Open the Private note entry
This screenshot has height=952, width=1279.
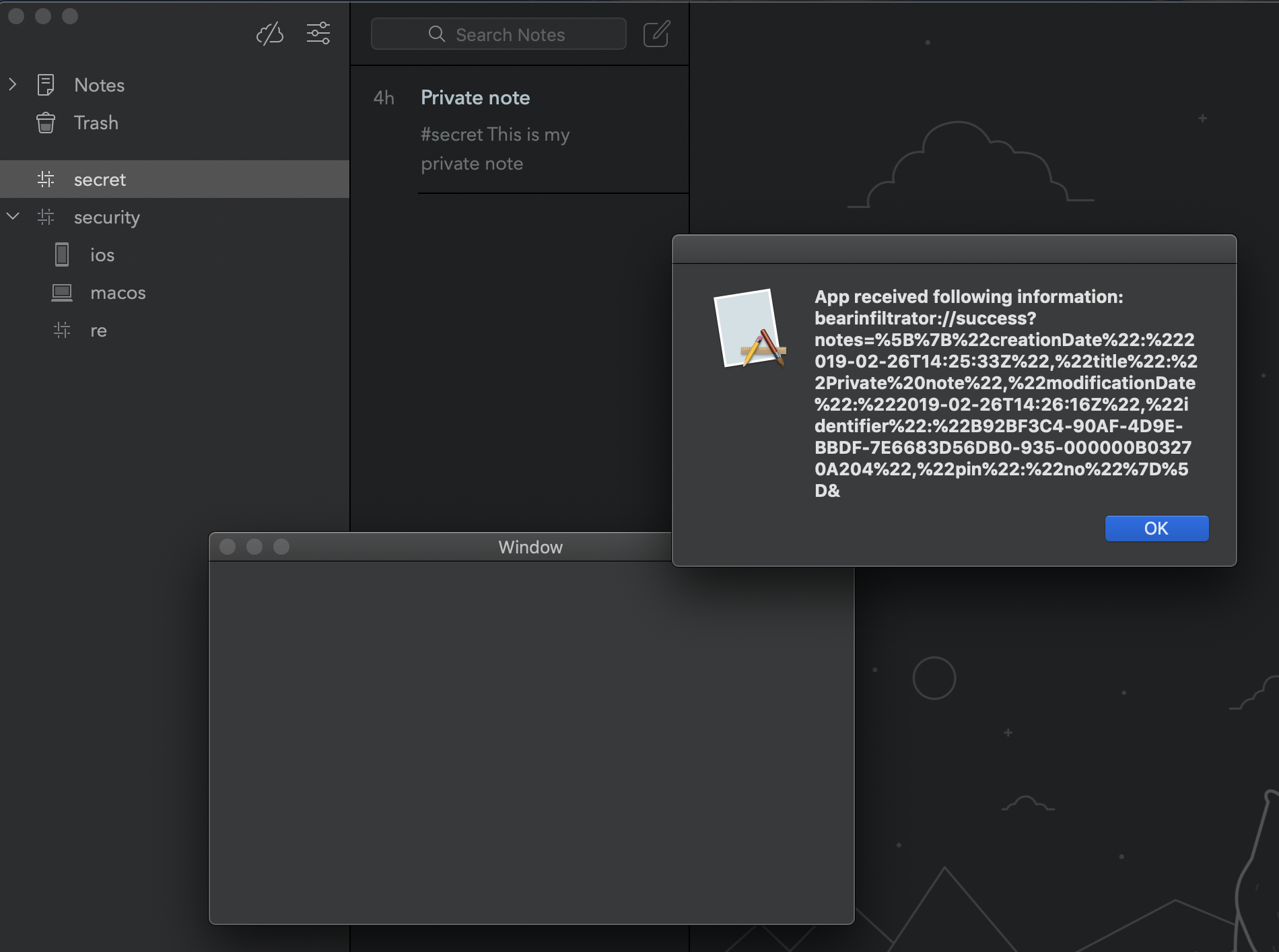[520, 129]
